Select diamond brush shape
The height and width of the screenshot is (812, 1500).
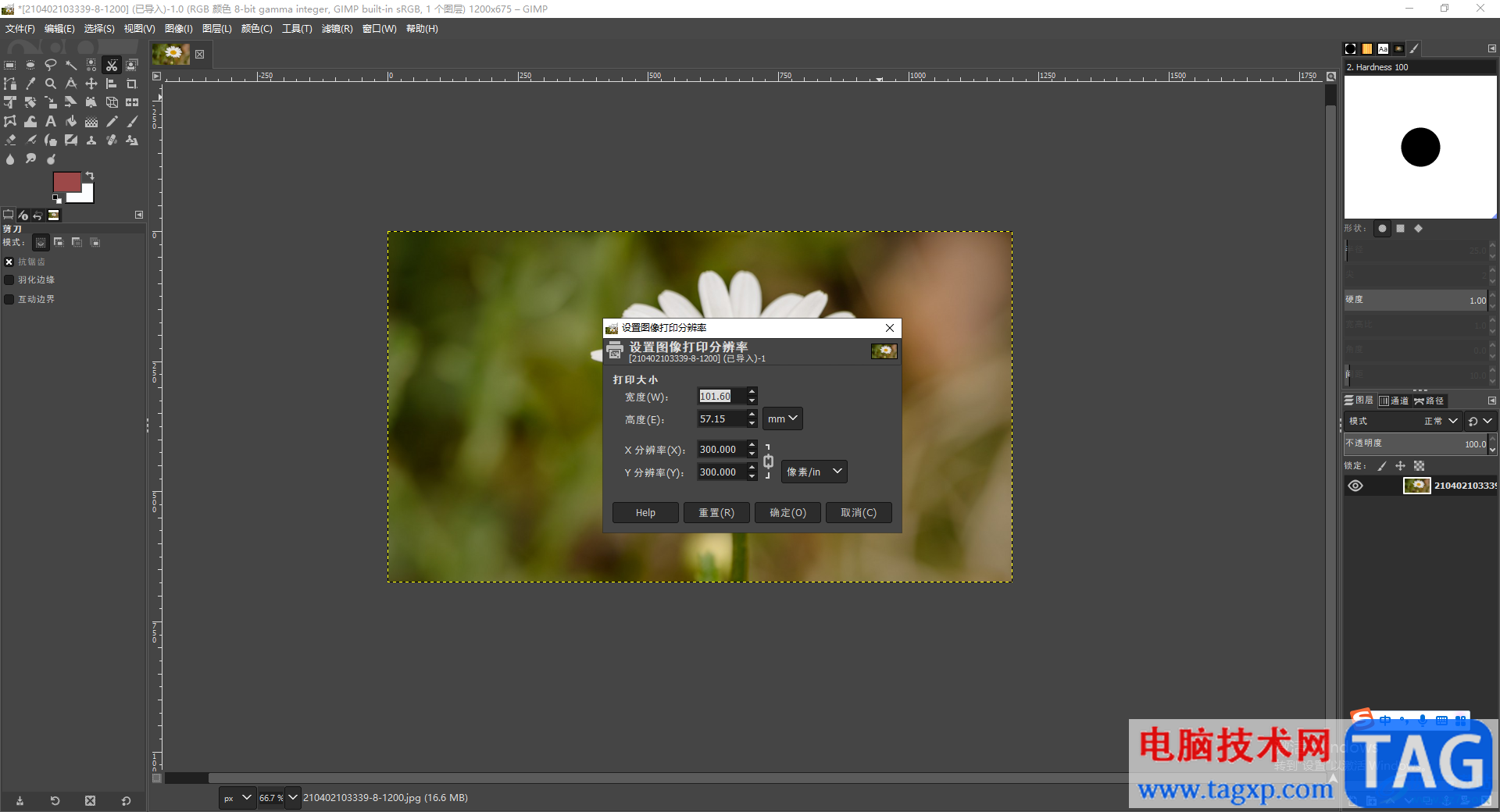click(1418, 229)
